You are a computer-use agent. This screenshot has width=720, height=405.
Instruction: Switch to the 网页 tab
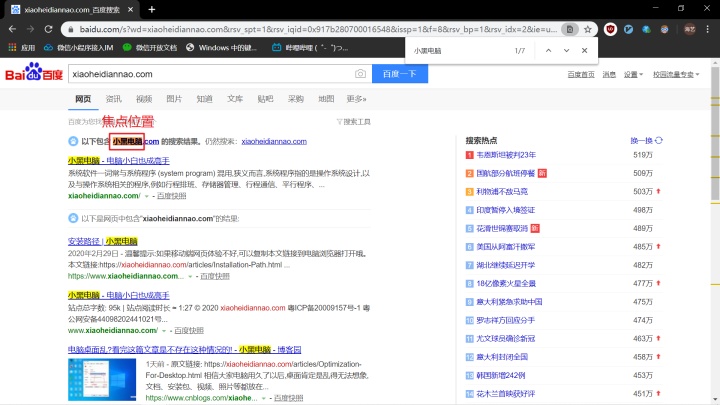pyautogui.click(x=83, y=99)
